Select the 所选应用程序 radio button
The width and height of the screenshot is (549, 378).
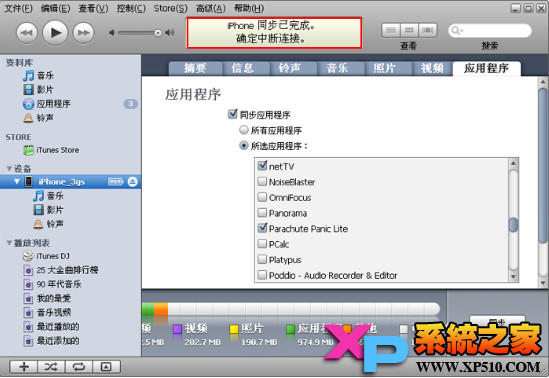point(244,146)
